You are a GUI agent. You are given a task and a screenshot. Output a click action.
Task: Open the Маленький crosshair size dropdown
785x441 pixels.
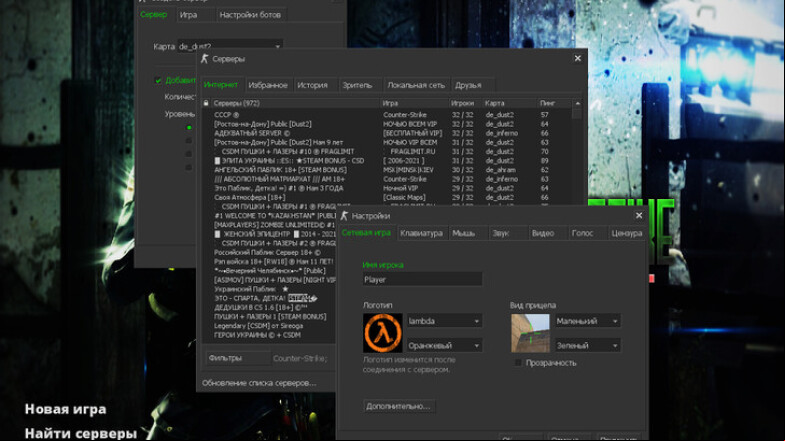point(588,321)
